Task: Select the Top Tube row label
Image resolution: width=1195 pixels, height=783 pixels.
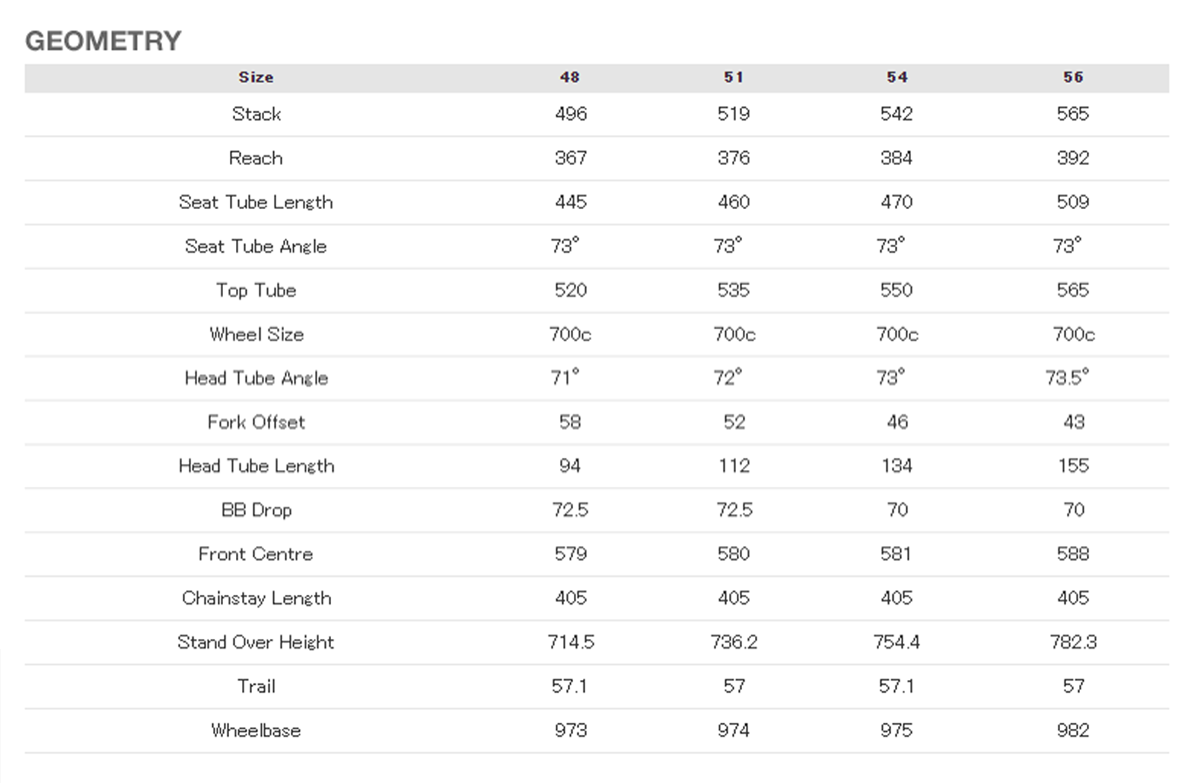Action: click(x=256, y=290)
